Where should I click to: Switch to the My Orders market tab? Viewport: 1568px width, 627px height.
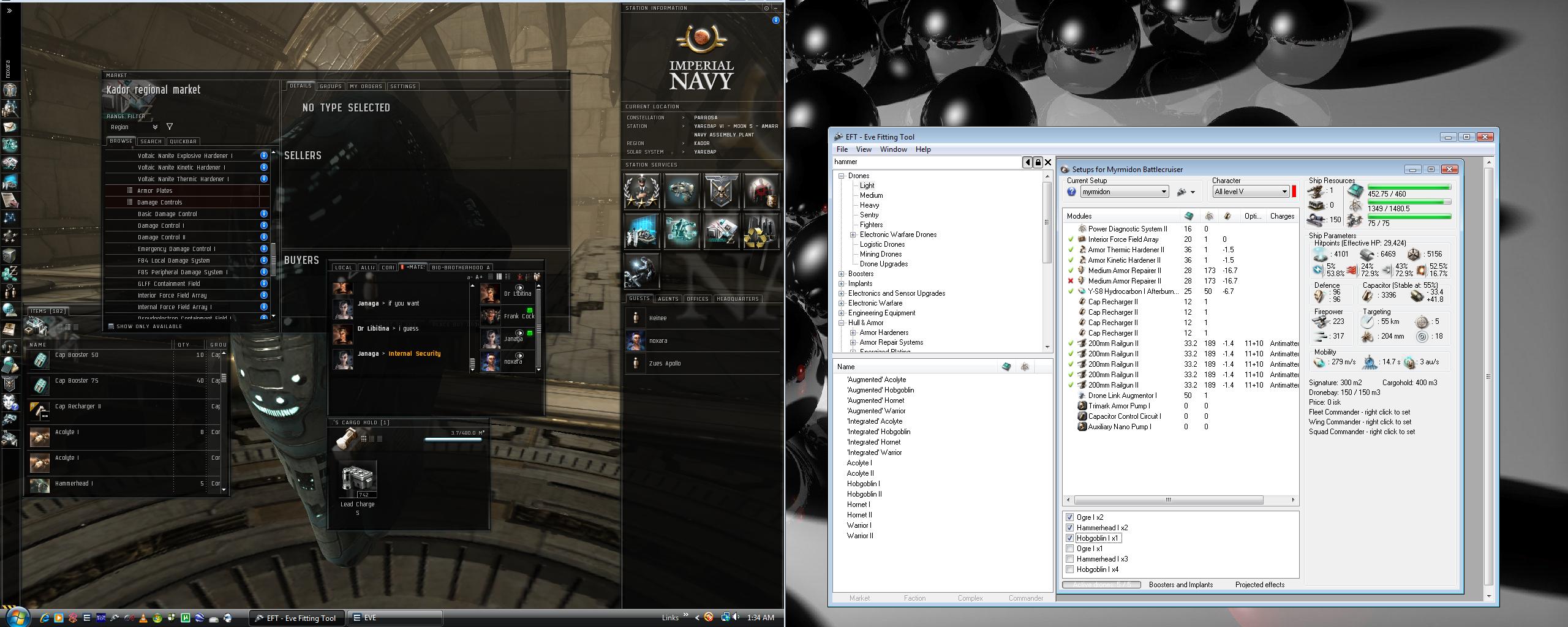click(x=366, y=86)
